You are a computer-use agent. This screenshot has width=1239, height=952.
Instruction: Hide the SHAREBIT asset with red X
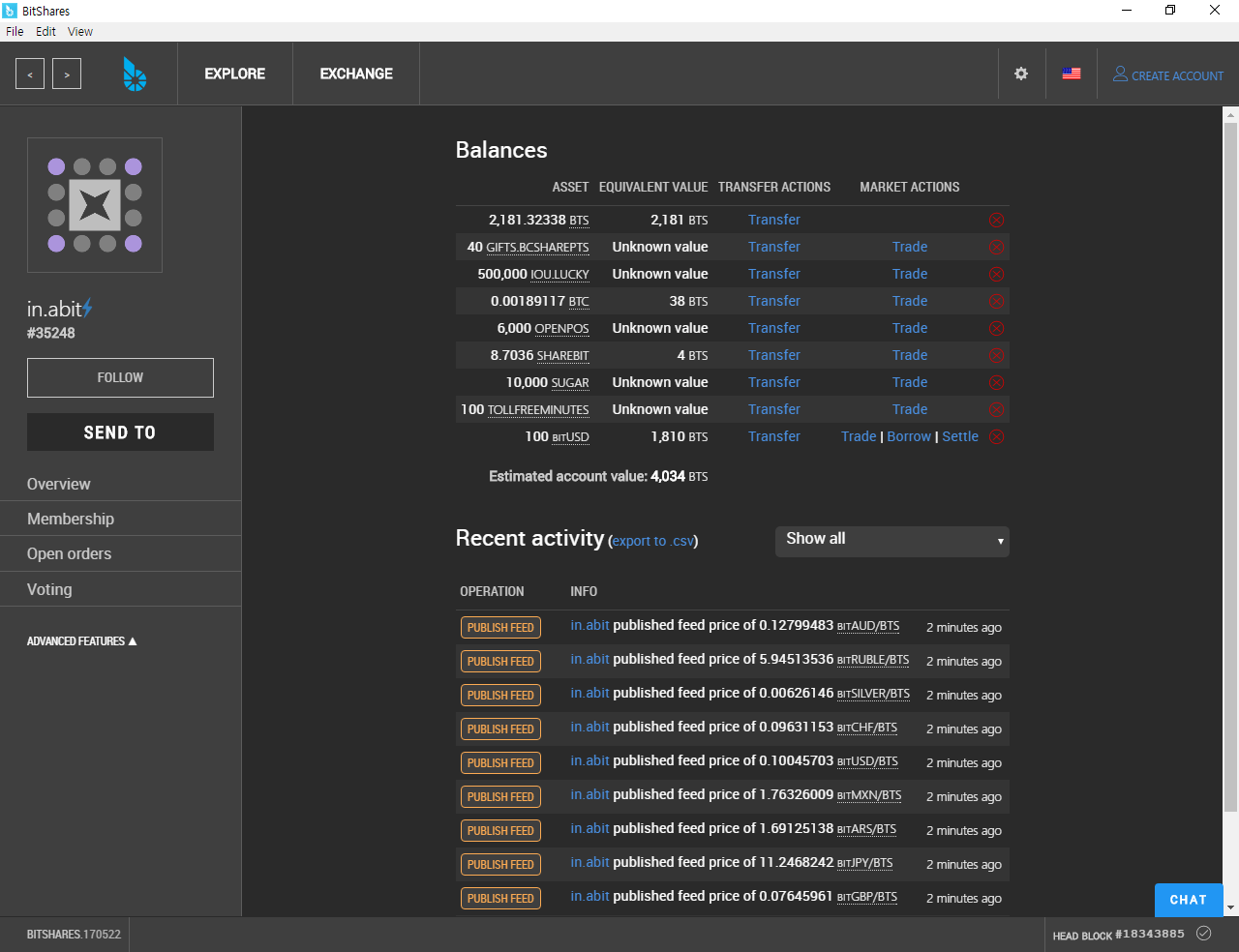click(996, 355)
